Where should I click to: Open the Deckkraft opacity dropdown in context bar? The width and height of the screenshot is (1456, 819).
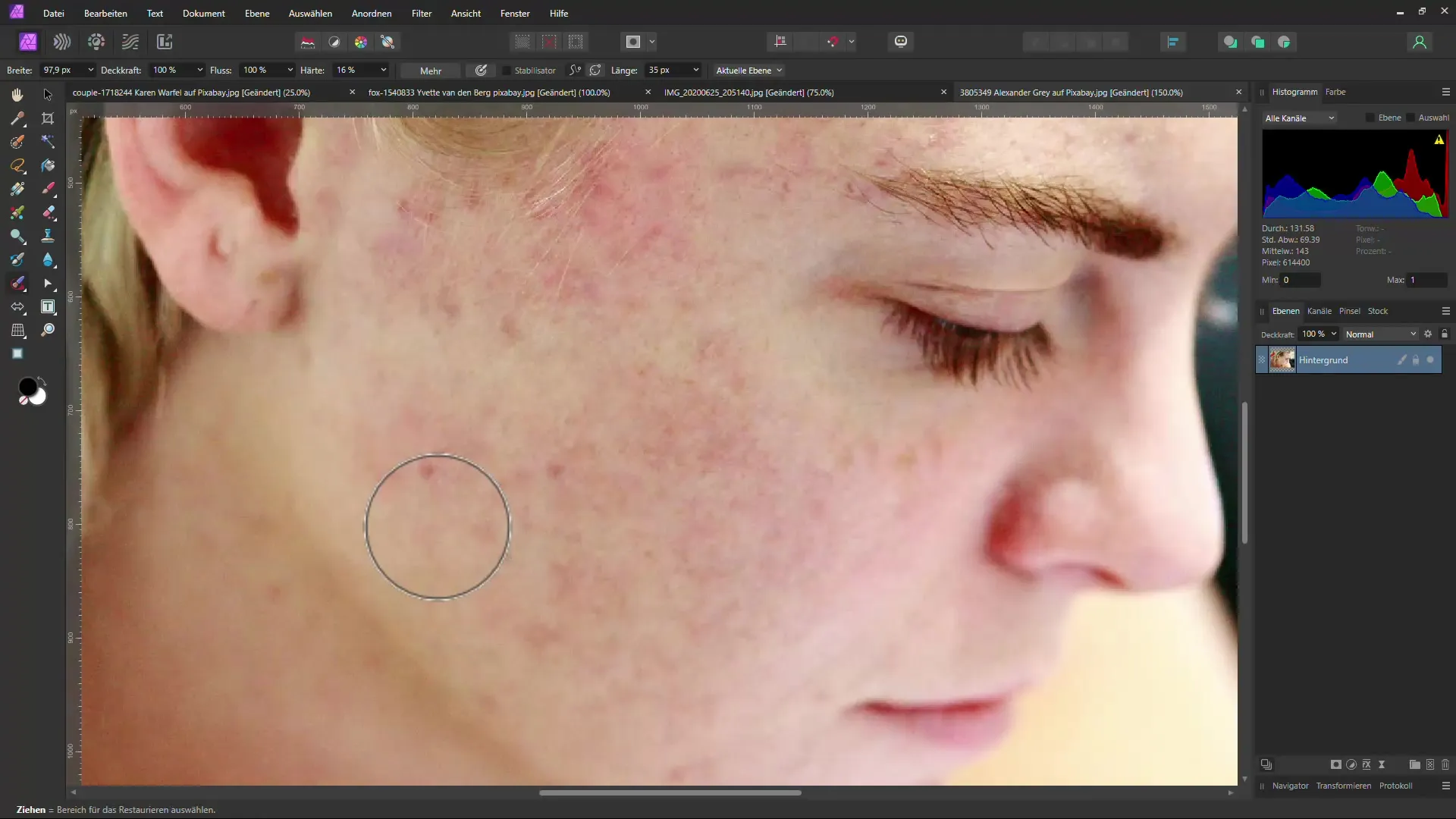[199, 71]
